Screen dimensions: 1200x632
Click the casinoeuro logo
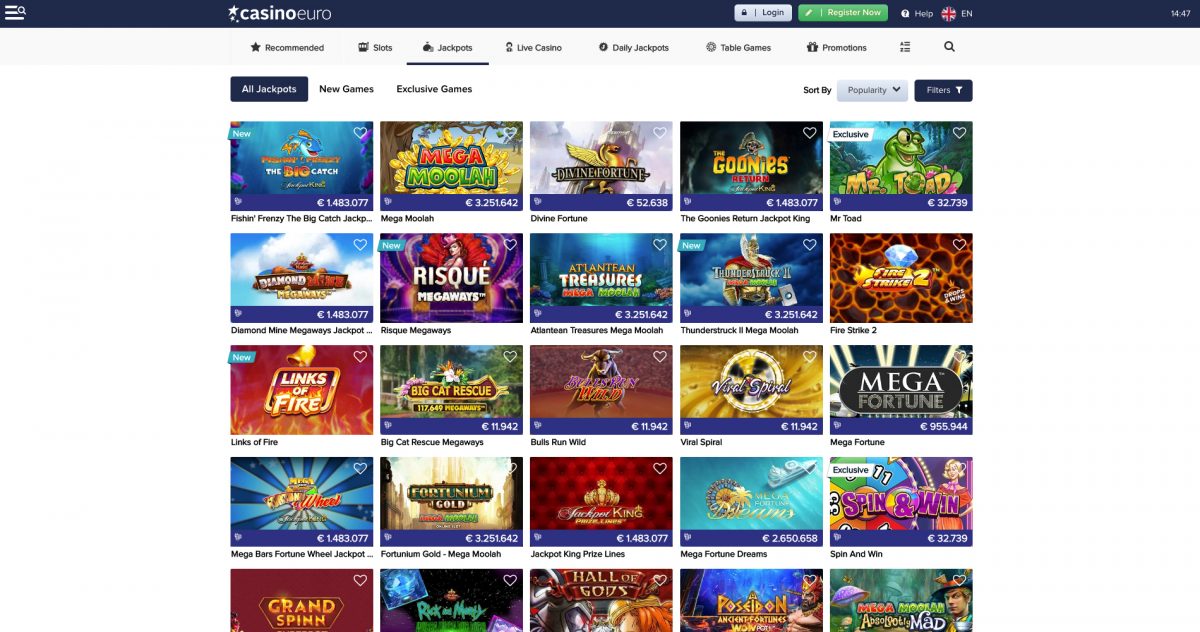click(279, 13)
